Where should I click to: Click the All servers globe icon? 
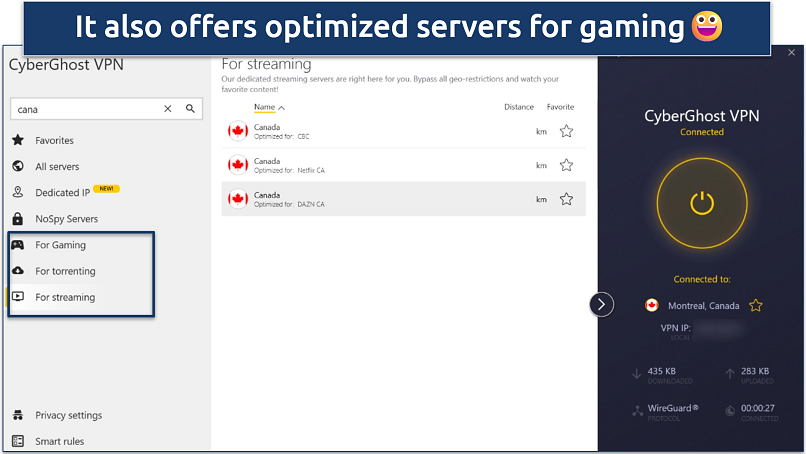(x=18, y=166)
